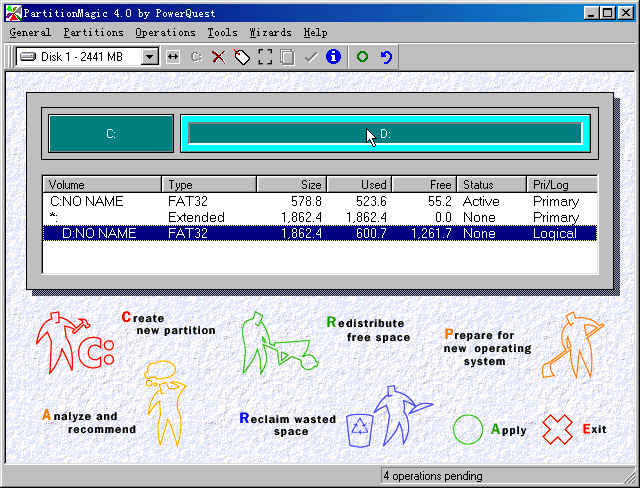Screen dimensions: 640x488
Task: Click the Format partition bracket icon
Action: coord(265,57)
